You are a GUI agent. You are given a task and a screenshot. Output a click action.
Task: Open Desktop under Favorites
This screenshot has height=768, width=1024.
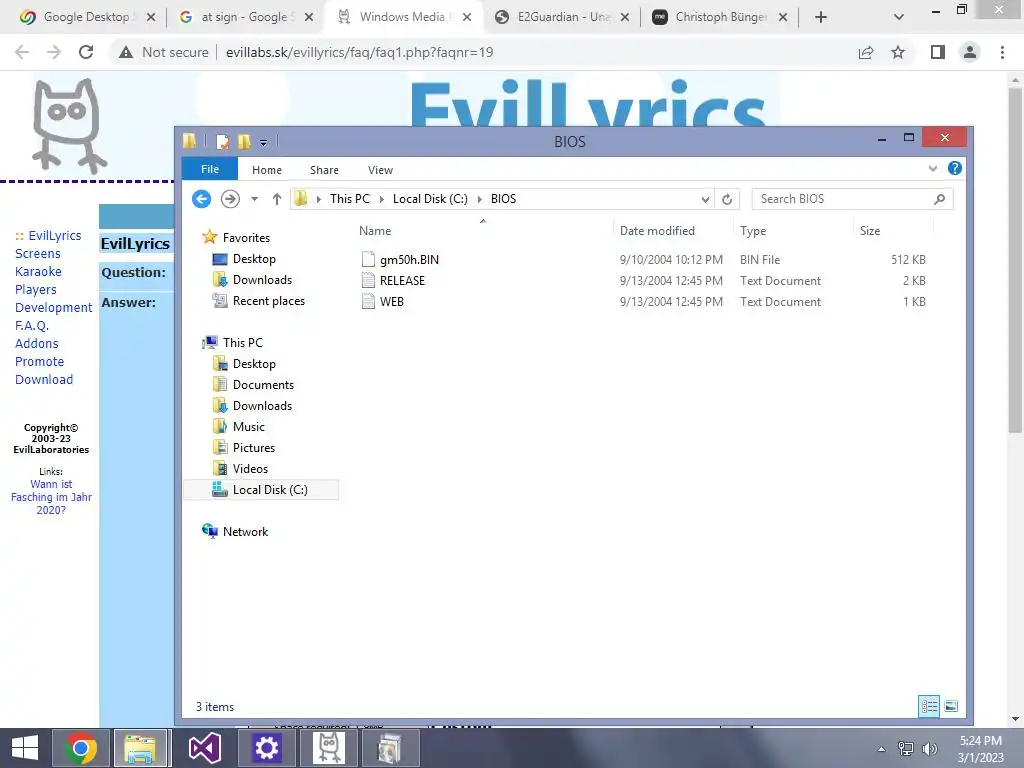click(254, 259)
